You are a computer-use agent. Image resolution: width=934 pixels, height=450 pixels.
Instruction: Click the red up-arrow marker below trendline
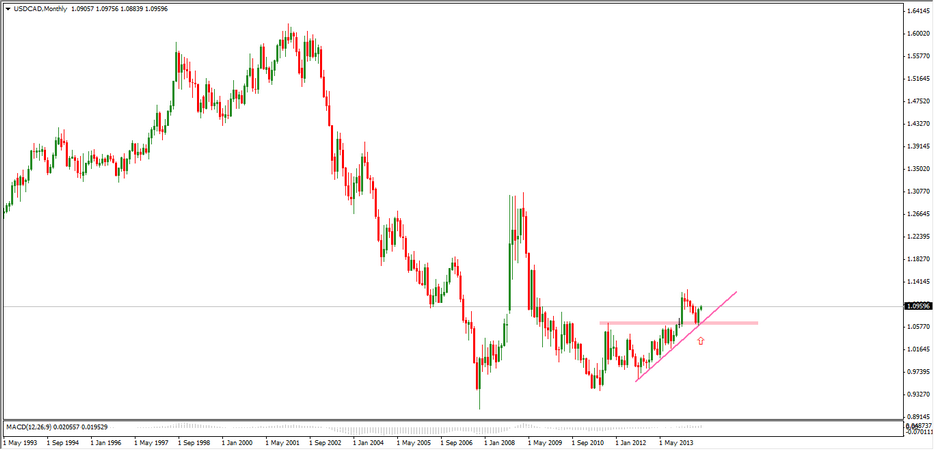pyautogui.click(x=700, y=341)
